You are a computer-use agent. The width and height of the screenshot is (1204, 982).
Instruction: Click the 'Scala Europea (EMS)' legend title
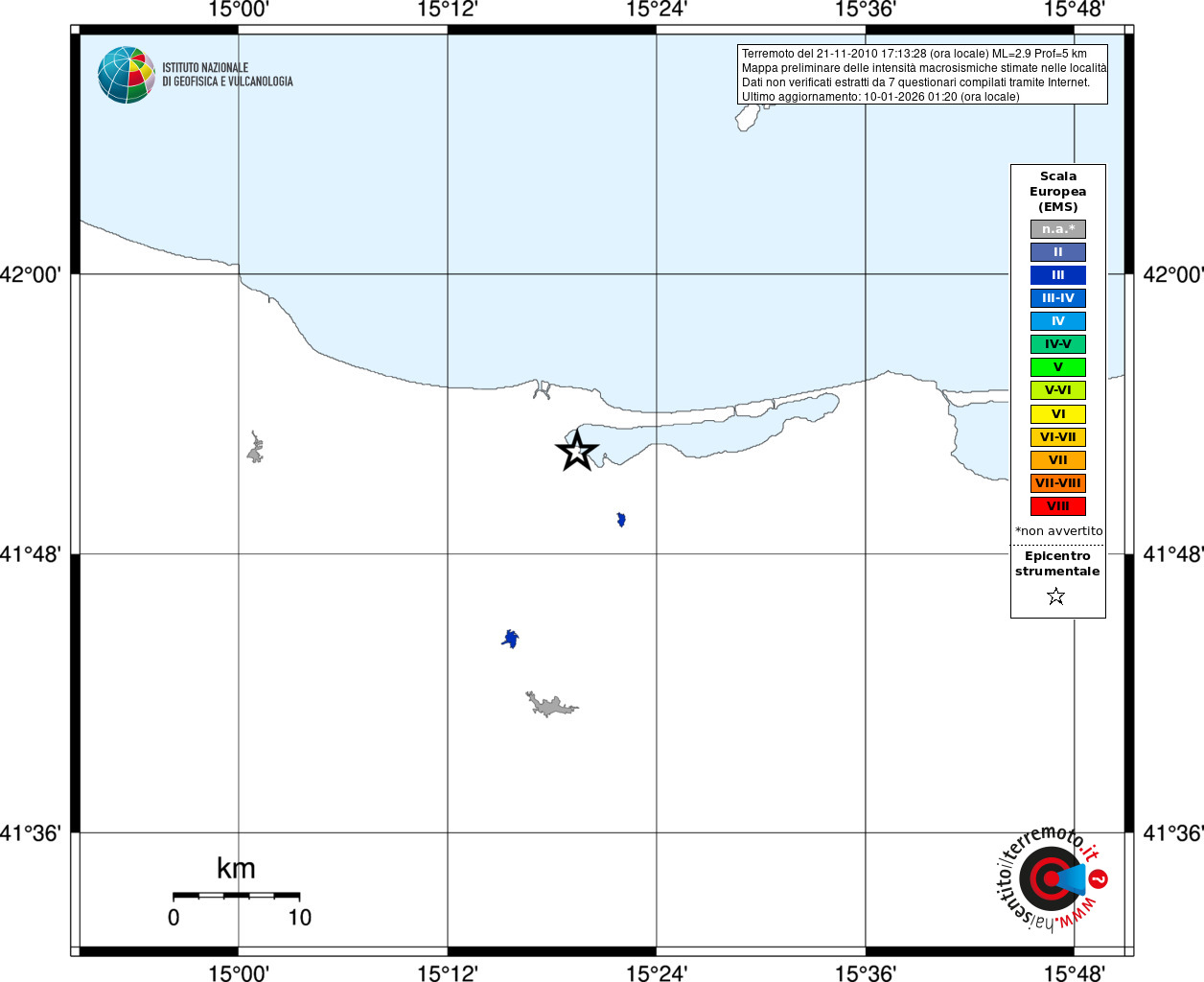click(x=1058, y=192)
